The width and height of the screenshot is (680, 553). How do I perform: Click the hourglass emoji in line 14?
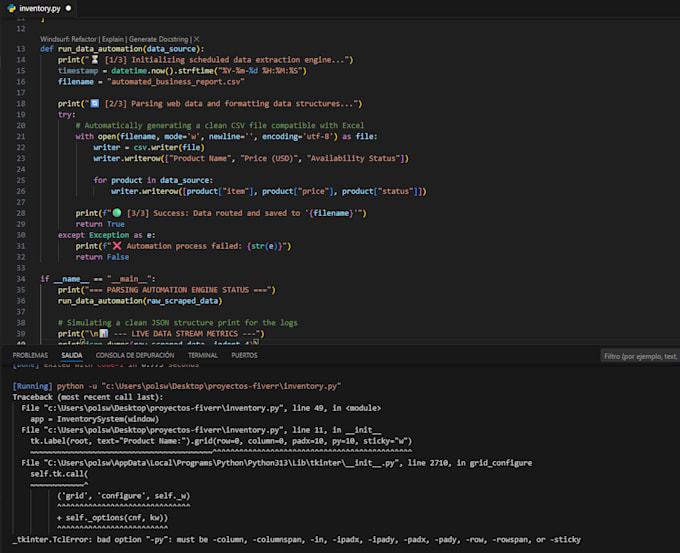pos(95,59)
